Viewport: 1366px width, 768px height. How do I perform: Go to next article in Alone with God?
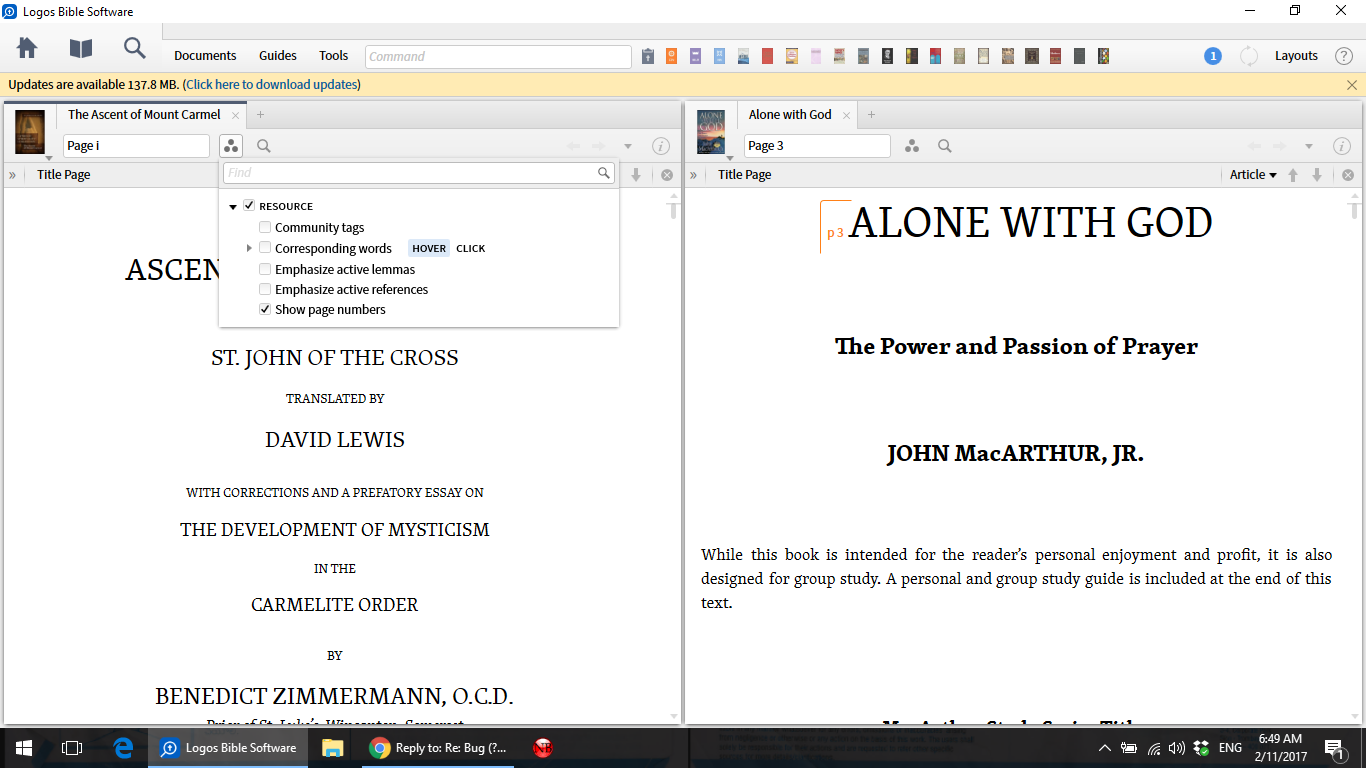1317,175
